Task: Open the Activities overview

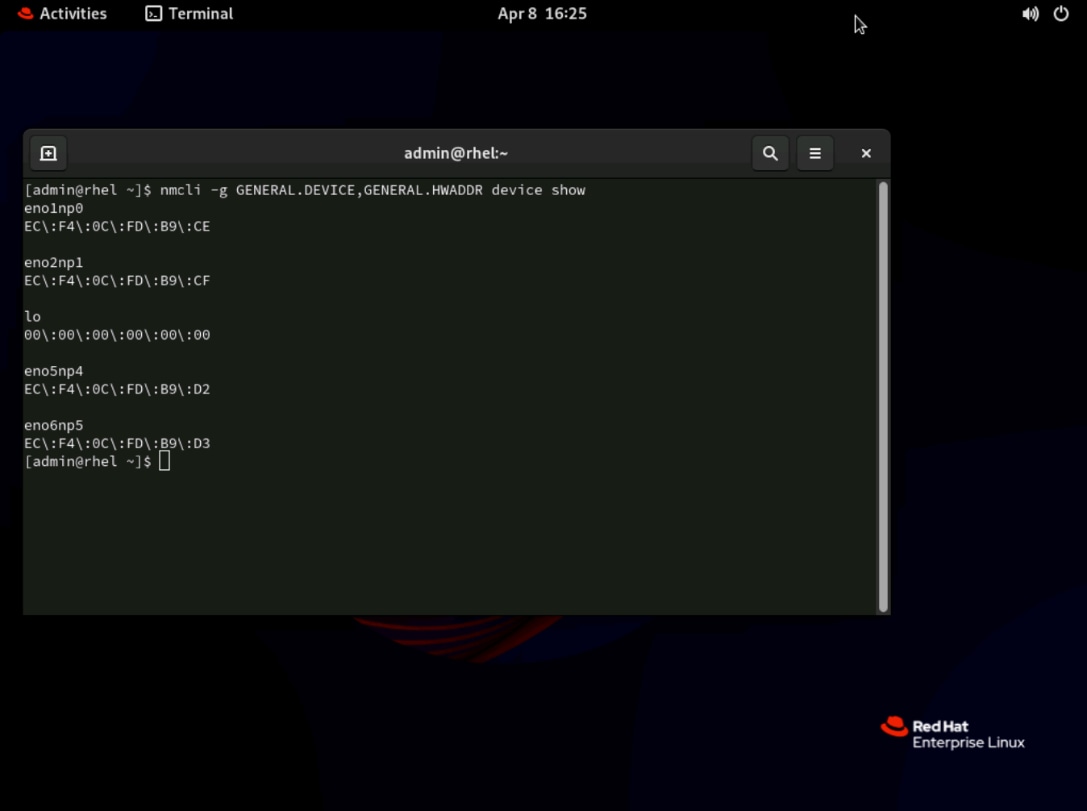Action: (x=62, y=13)
